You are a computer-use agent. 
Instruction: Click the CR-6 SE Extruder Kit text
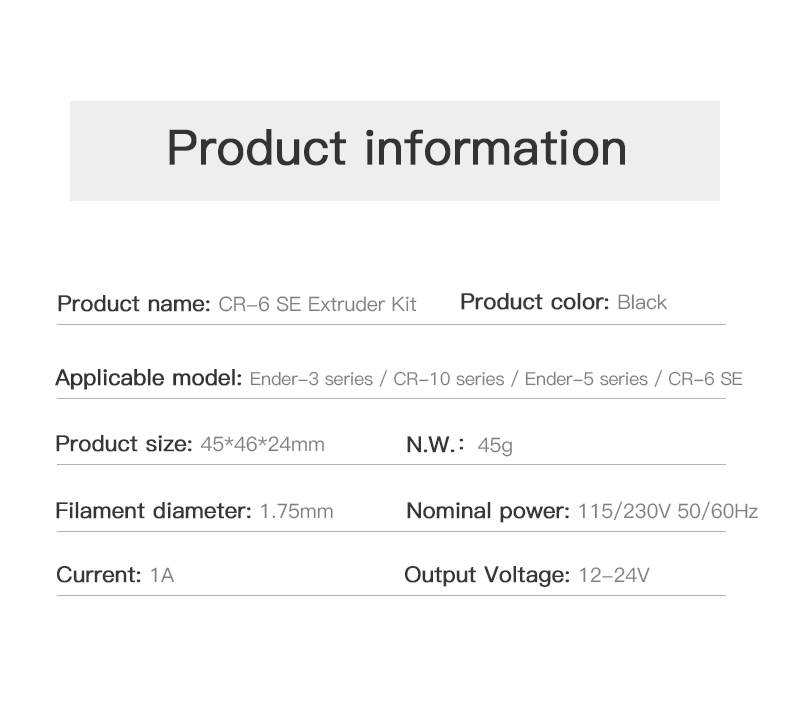tap(317, 304)
